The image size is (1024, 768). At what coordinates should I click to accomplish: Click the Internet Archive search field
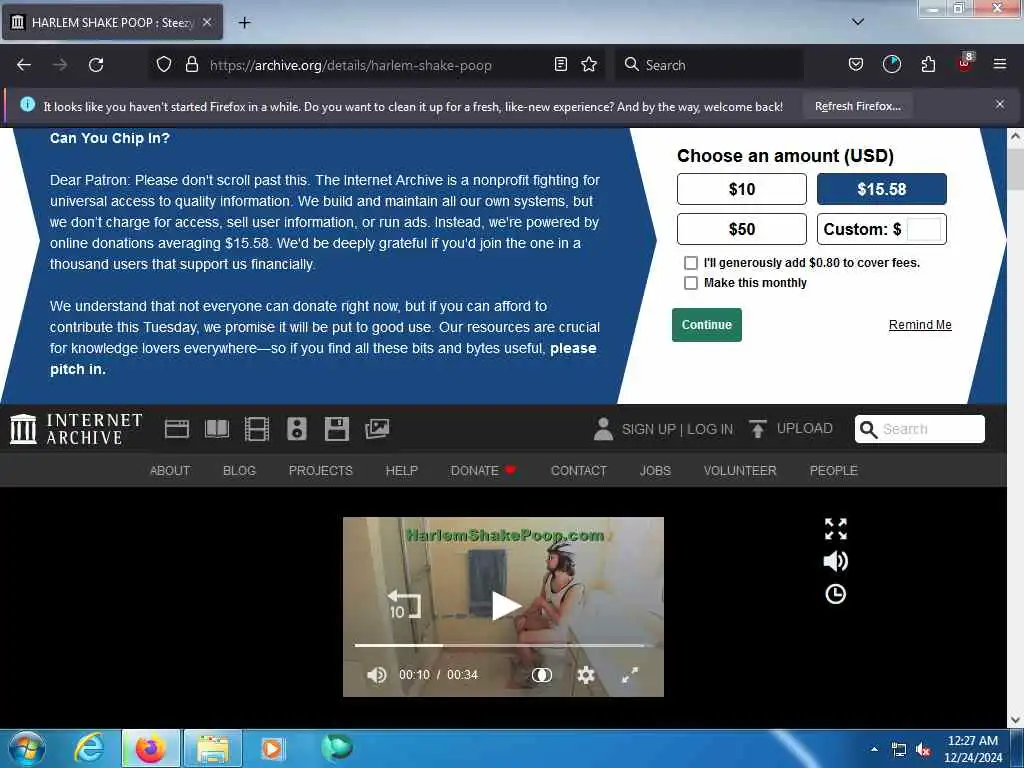click(920, 429)
